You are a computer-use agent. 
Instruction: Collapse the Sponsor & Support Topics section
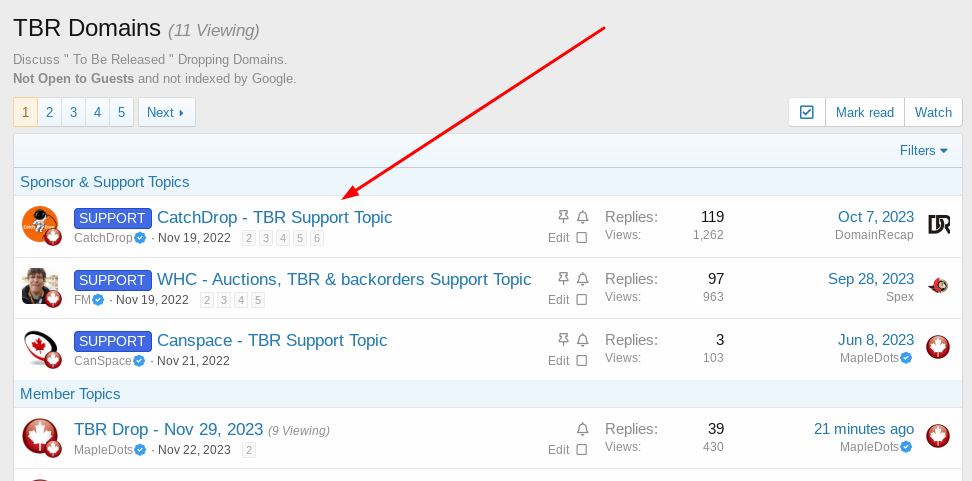[x=105, y=182]
